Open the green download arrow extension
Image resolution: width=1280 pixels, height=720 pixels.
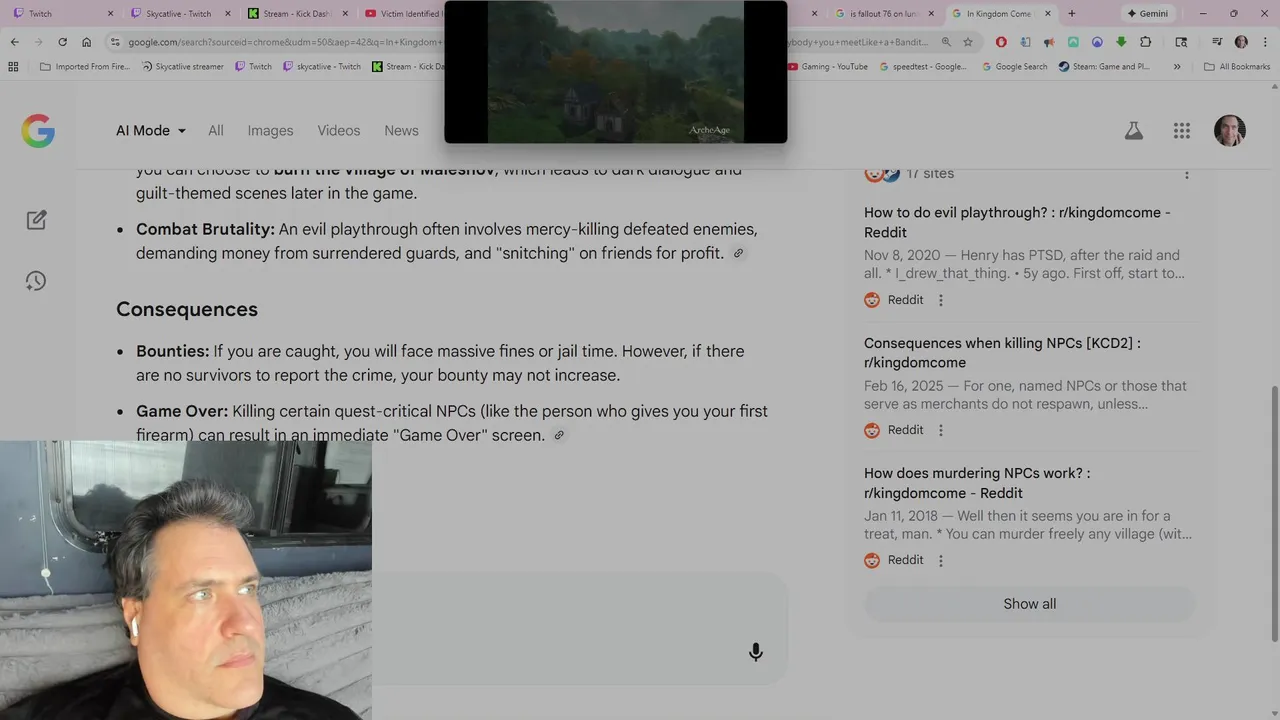coord(1121,42)
